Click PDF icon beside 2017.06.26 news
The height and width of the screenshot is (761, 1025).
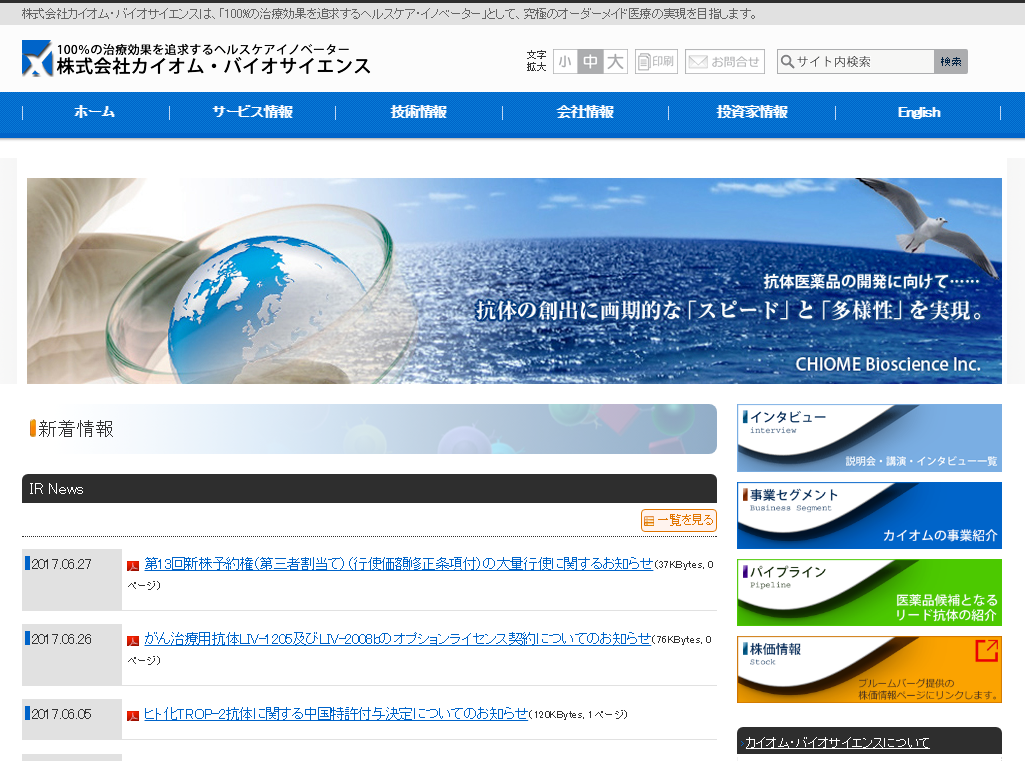click(x=133, y=641)
